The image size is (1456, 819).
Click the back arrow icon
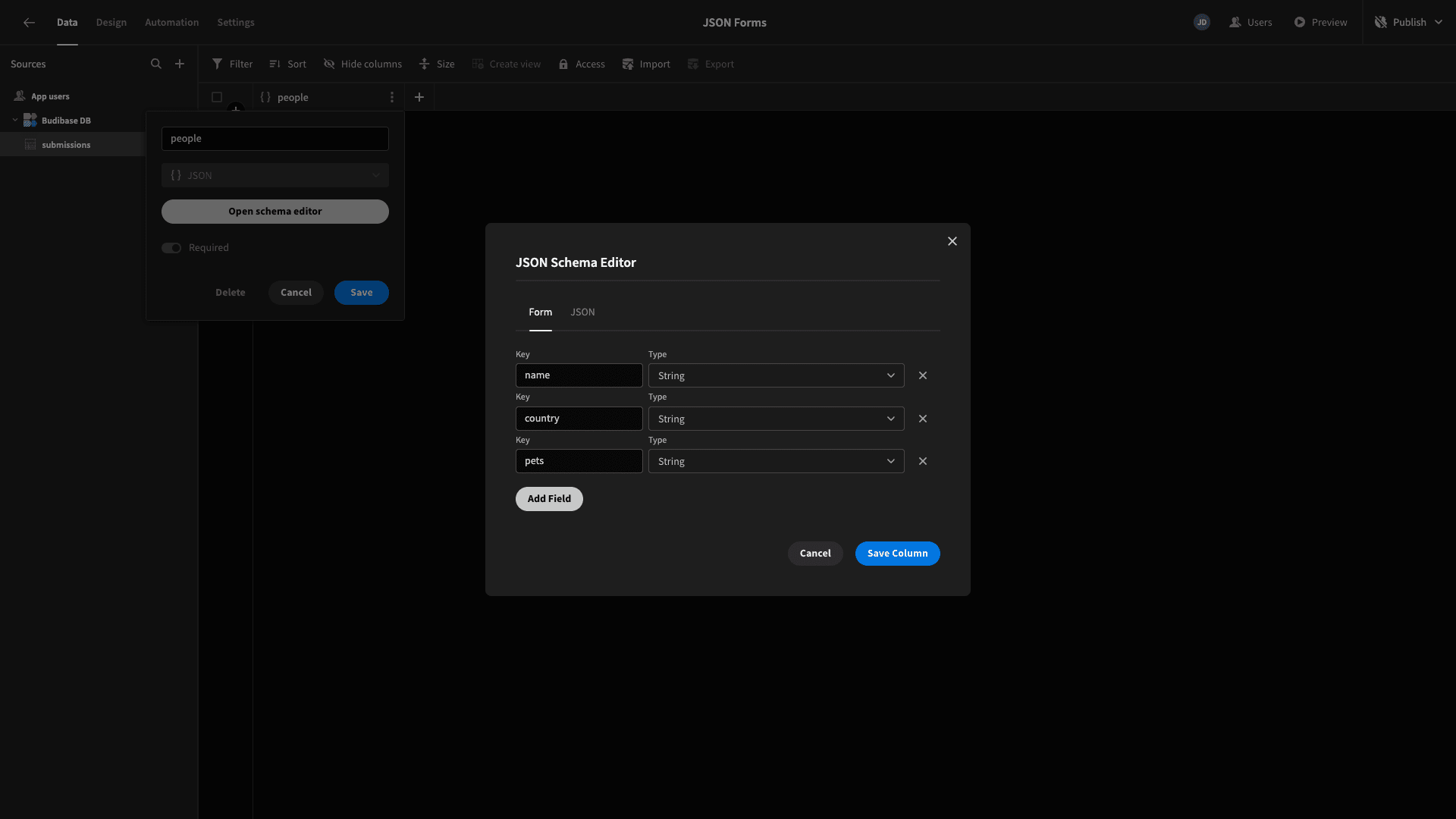[29, 23]
